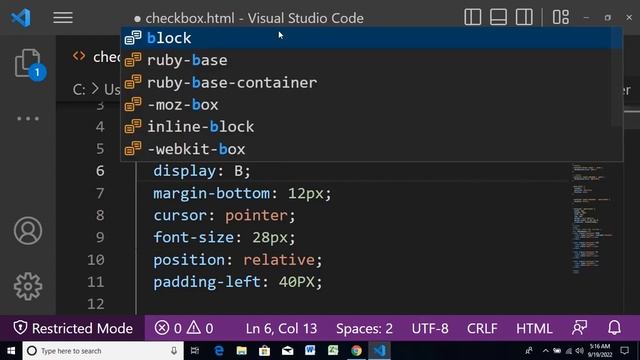This screenshot has height=360, width=640.
Task: Change file encoding 'UTF-8'
Action: [x=430, y=328]
